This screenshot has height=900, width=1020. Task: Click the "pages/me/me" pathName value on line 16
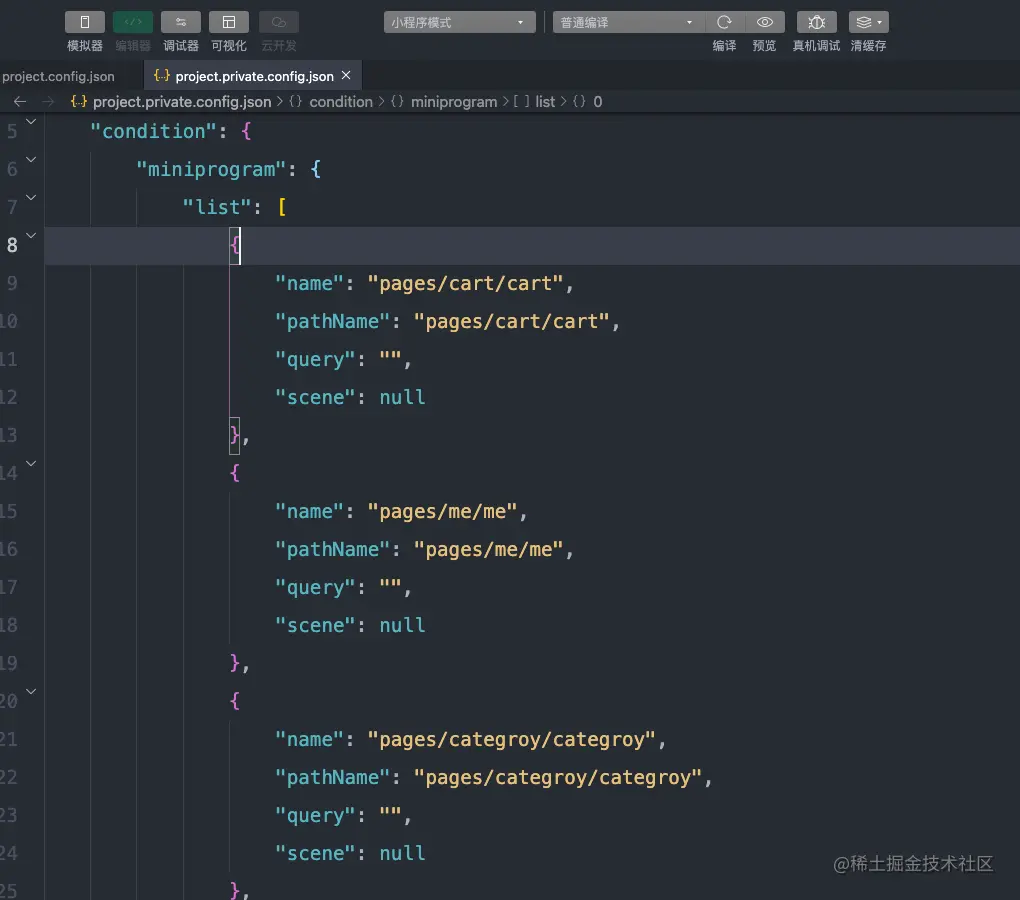tap(489, 549)
